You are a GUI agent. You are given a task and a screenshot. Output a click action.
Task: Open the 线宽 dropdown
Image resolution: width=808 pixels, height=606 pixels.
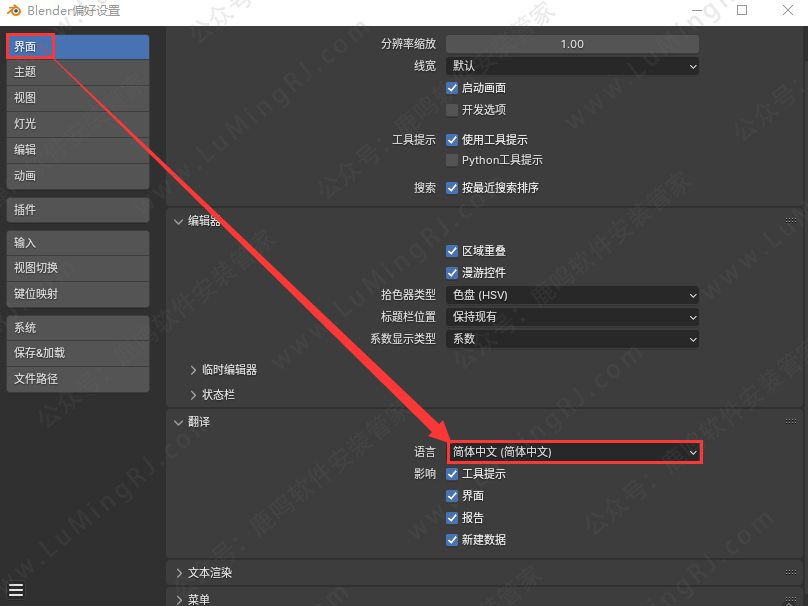point(572,66)
